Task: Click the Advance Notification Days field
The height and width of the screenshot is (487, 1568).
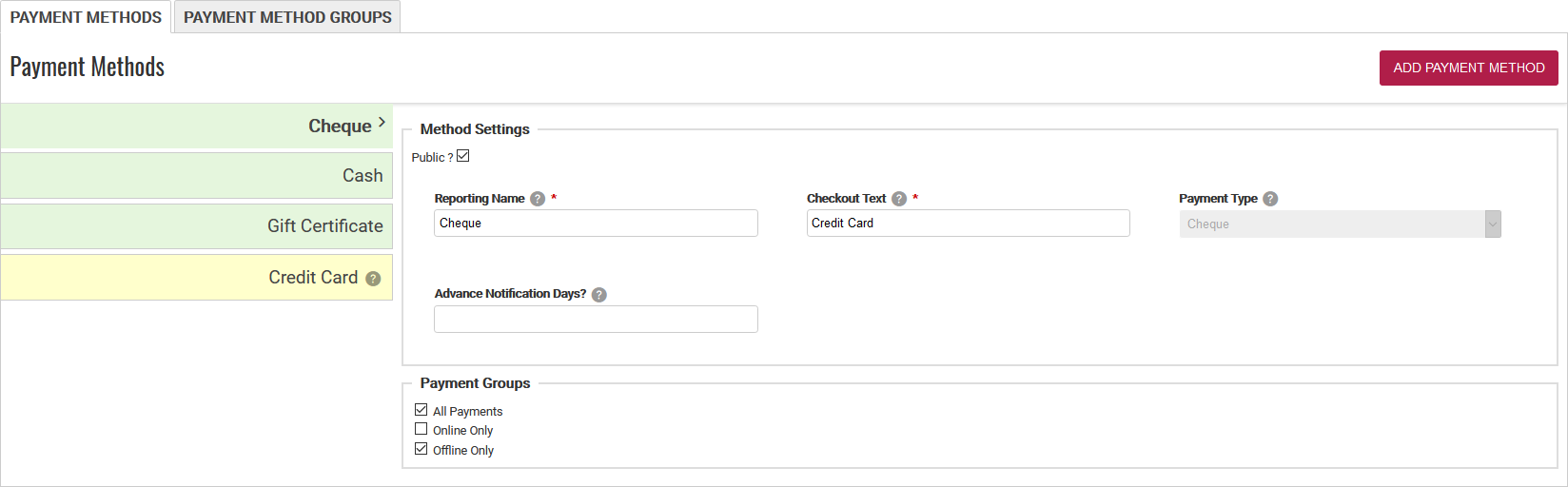Action: click(596, 320)
